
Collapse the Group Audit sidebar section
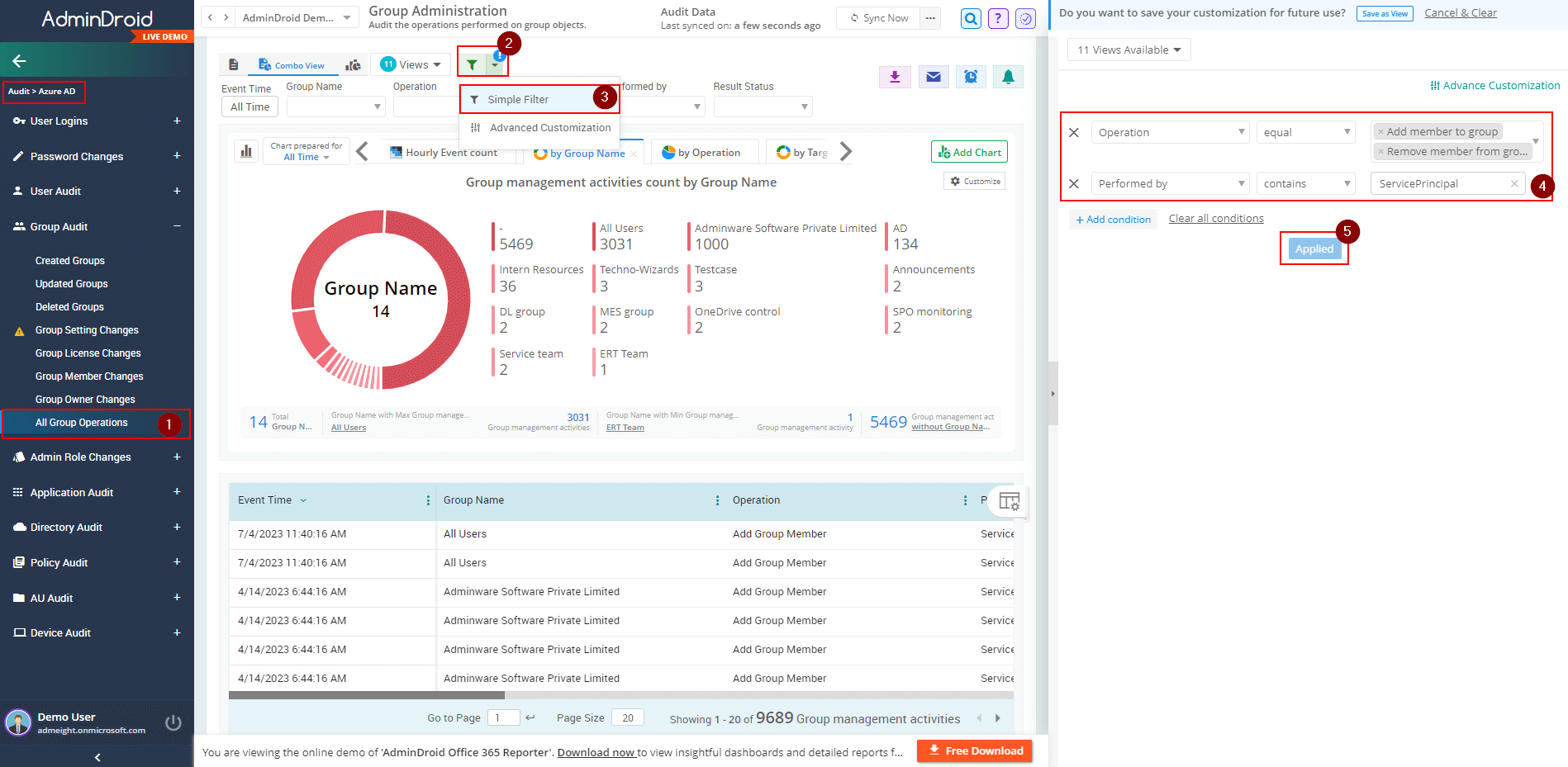(177, 226)
